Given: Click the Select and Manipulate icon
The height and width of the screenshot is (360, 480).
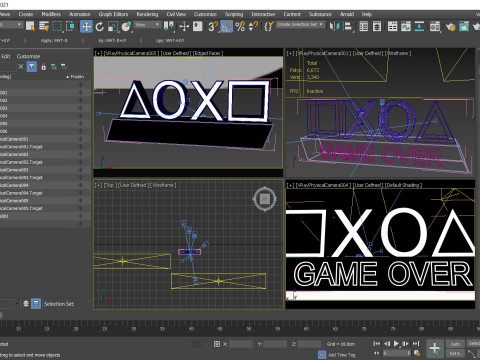Looking at the screenshot, I should click(x=184, y=26).
